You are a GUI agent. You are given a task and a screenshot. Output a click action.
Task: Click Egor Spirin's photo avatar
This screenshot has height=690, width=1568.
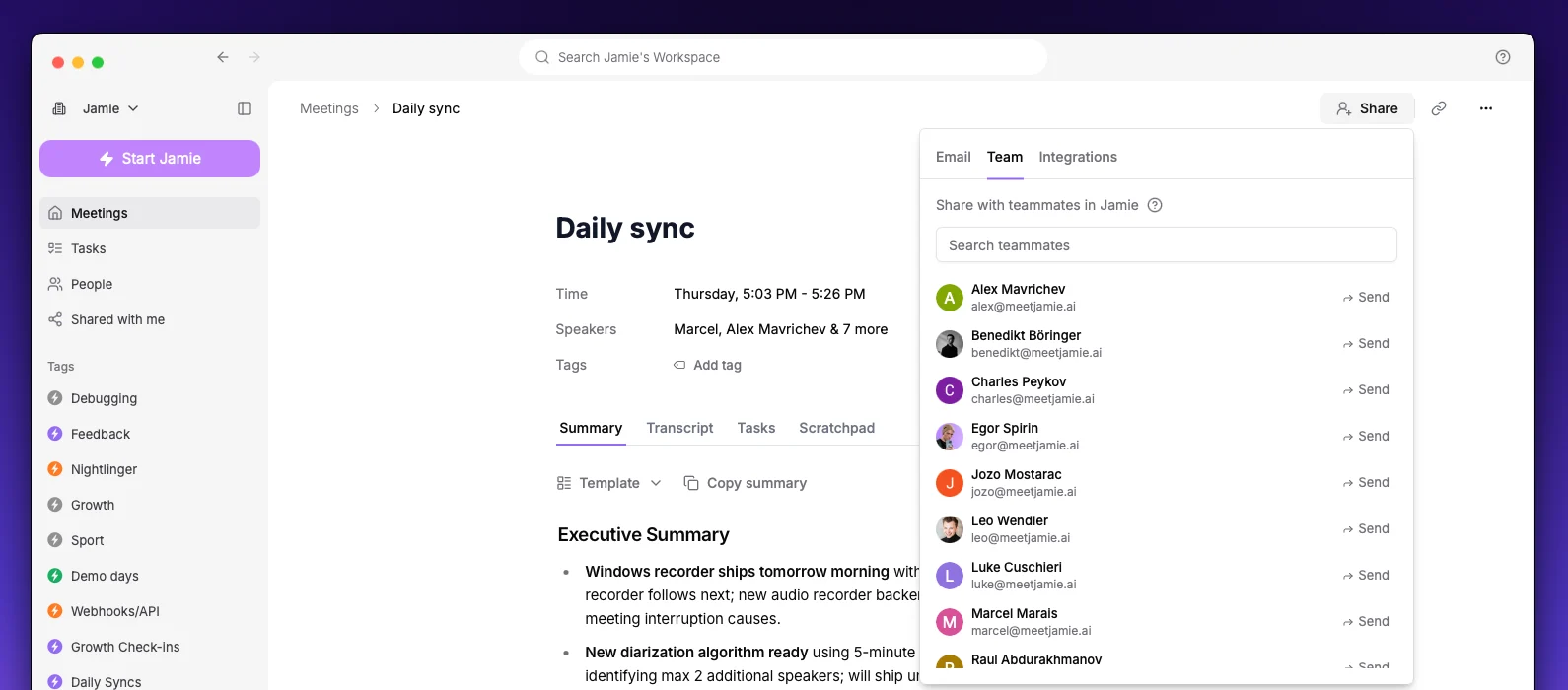click(950, 437)
